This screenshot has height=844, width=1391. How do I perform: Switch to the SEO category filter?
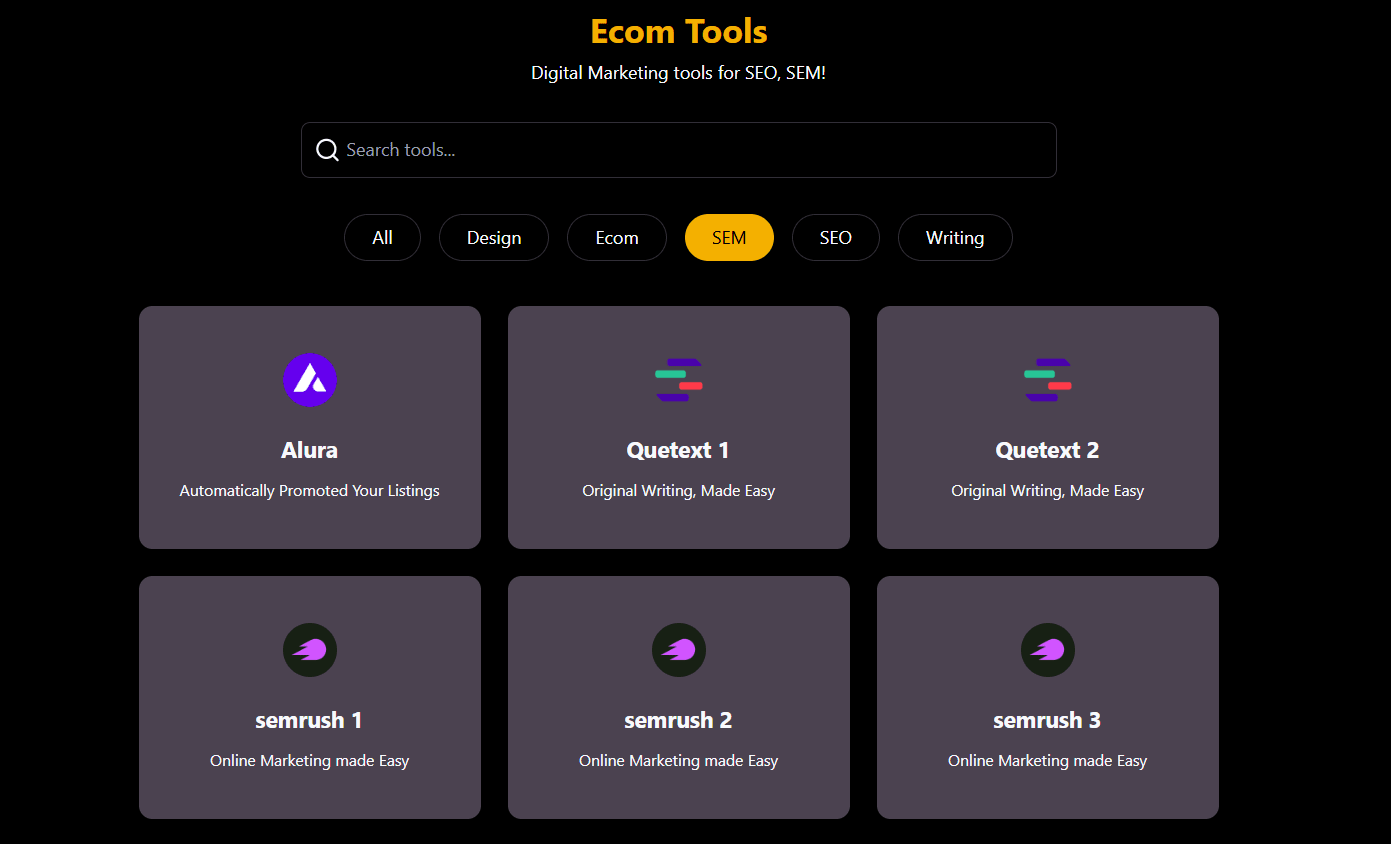pyautogui.click(x=836, y=238)
